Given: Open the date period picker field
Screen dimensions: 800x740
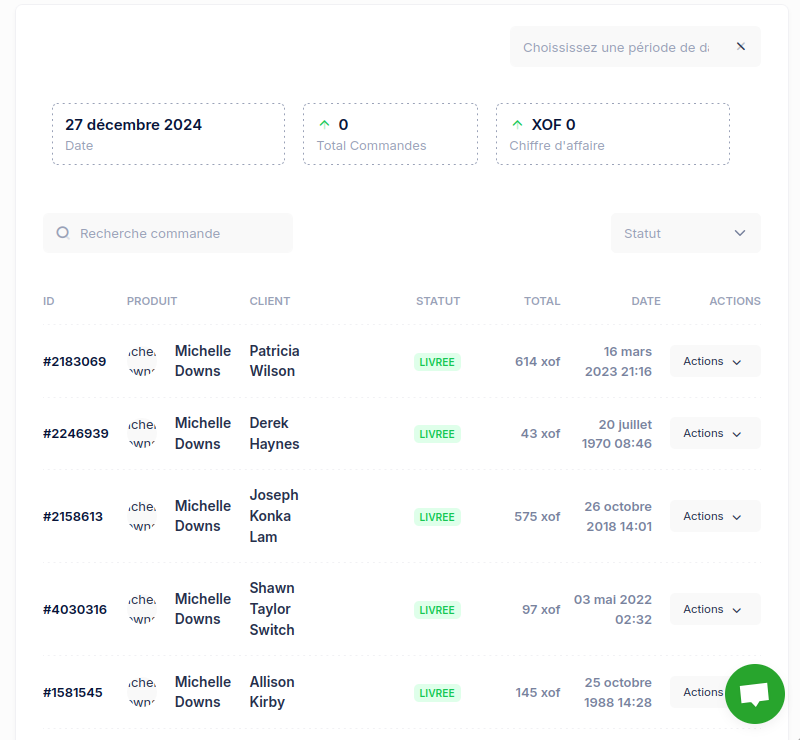Looking at the screenshot, I should [616, 47].
